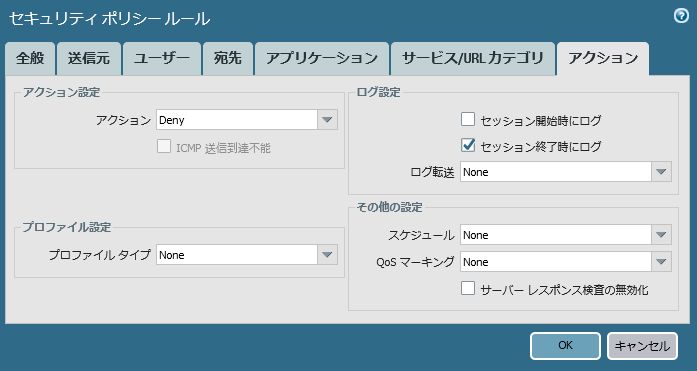
Task: Open the help icon in the title bar
Action: [681, 16]
